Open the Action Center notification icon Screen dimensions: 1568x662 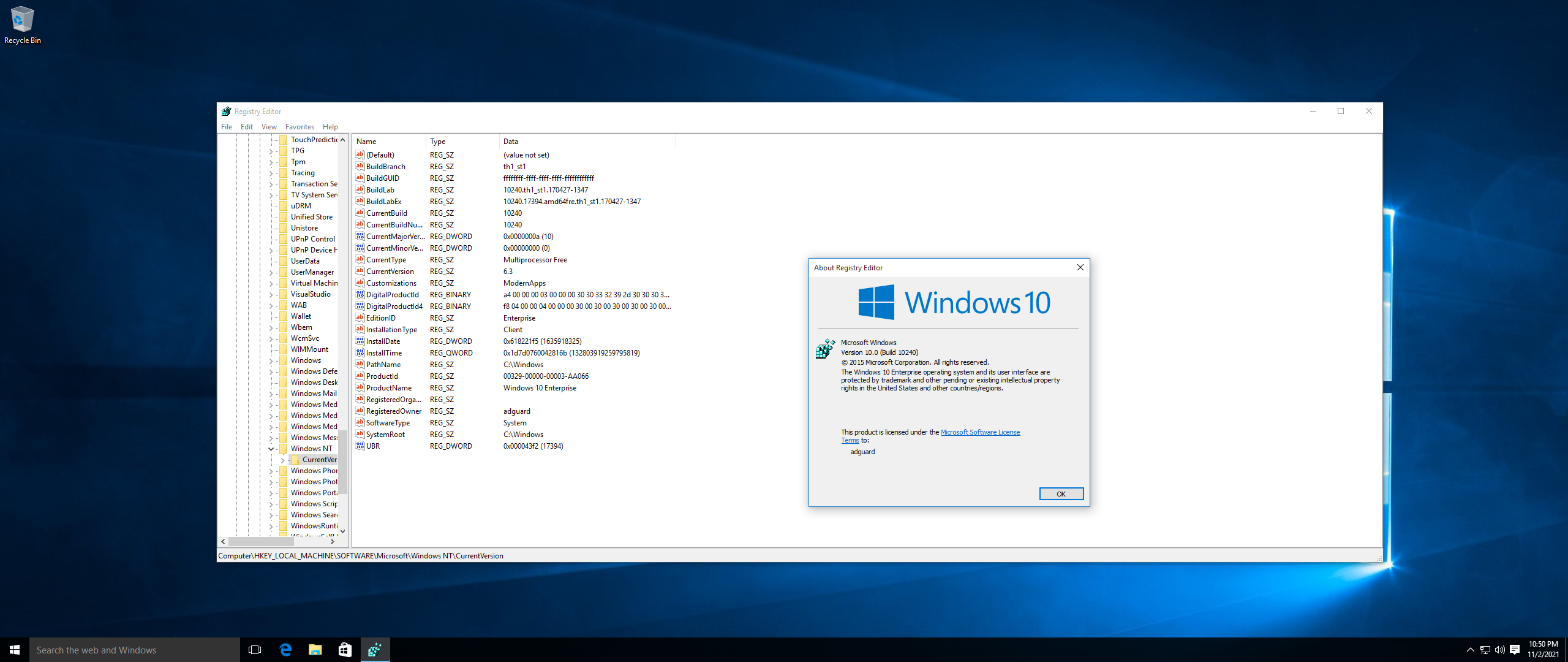[x=1515, y=650]
